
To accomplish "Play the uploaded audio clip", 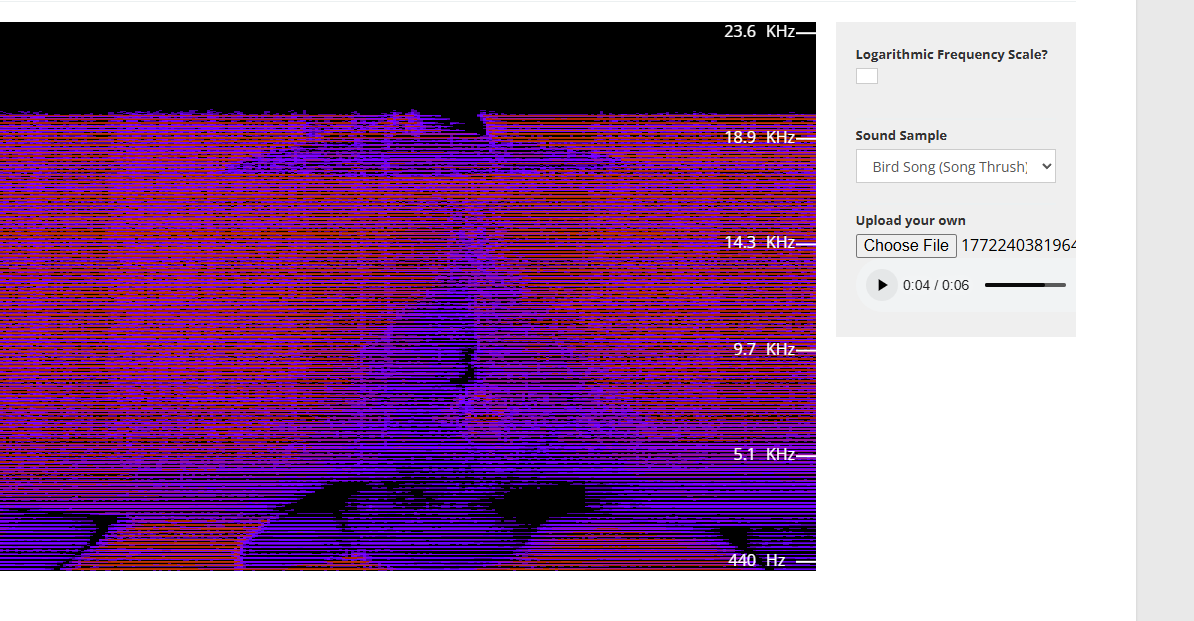I will tap(882, 285).
